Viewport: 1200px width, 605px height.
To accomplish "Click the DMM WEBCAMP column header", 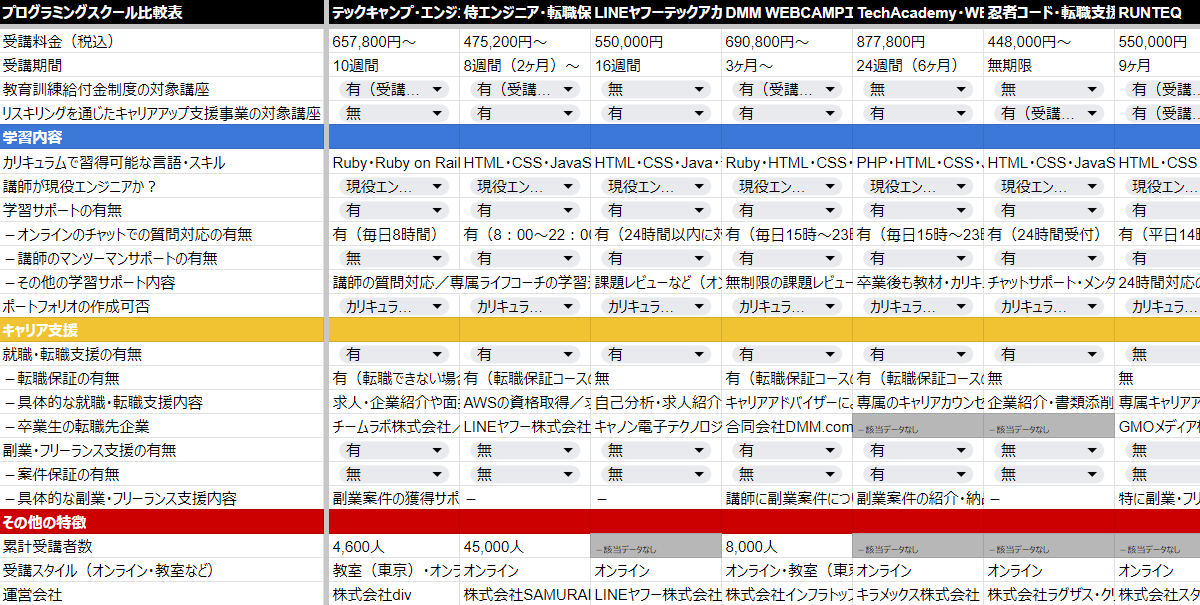I will click(787, 13).
